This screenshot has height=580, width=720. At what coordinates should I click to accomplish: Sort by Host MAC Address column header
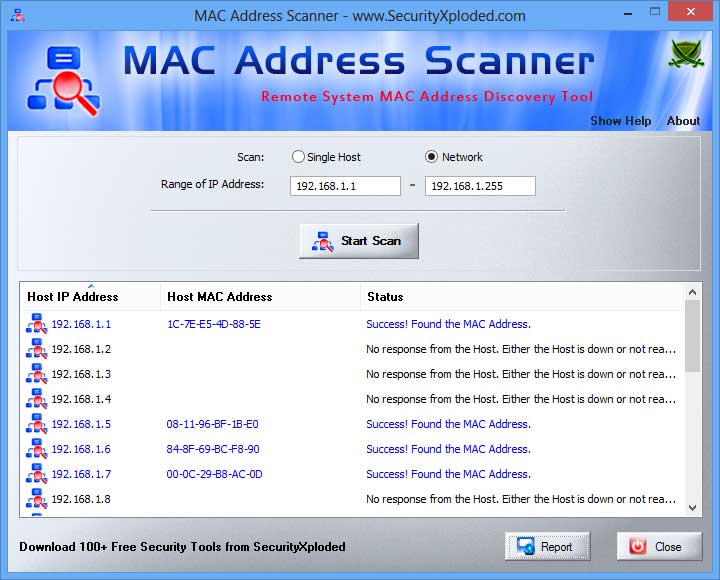point(261,297)
